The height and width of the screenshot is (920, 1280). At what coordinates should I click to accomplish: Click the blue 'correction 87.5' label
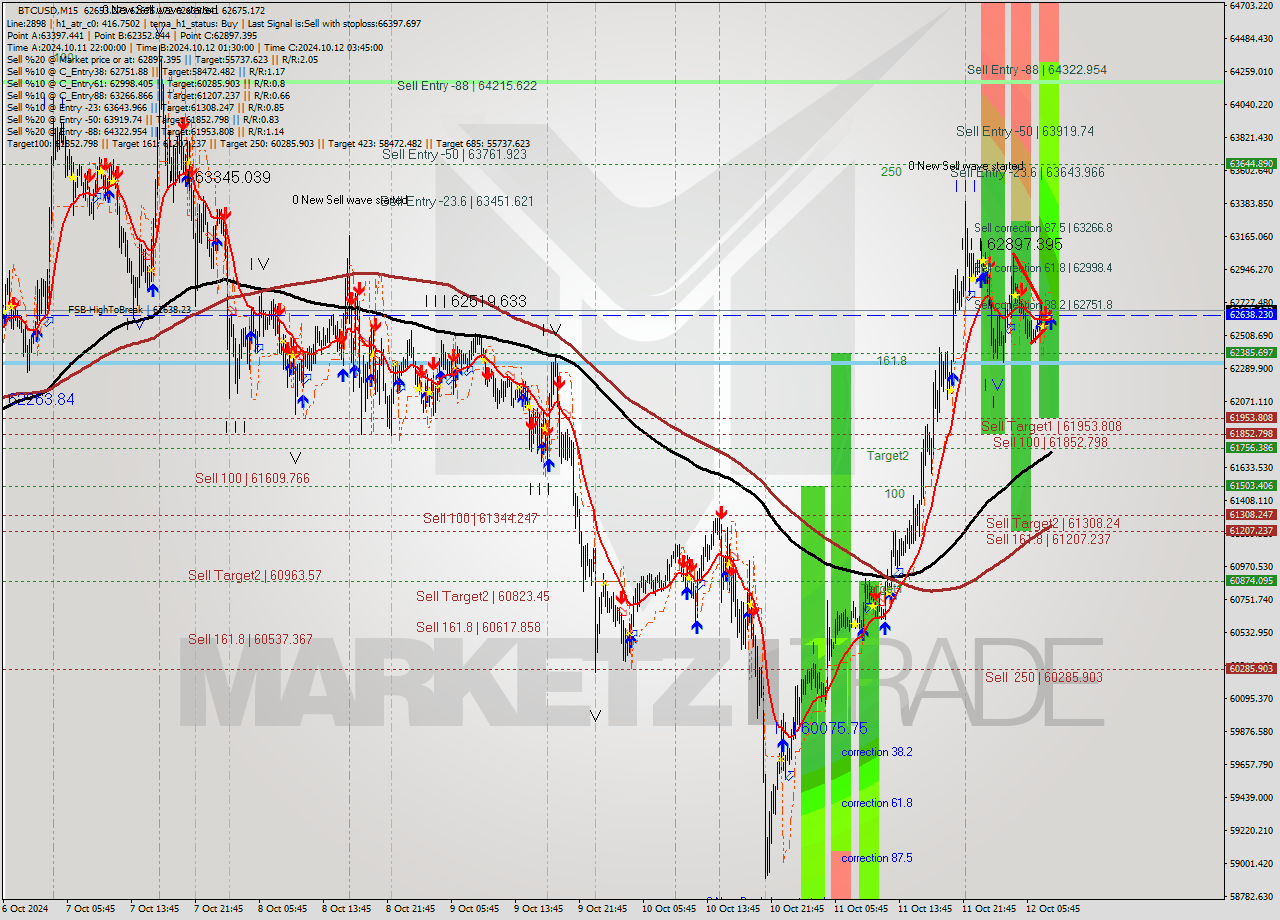pyautogui.click(x=877, y=858)
